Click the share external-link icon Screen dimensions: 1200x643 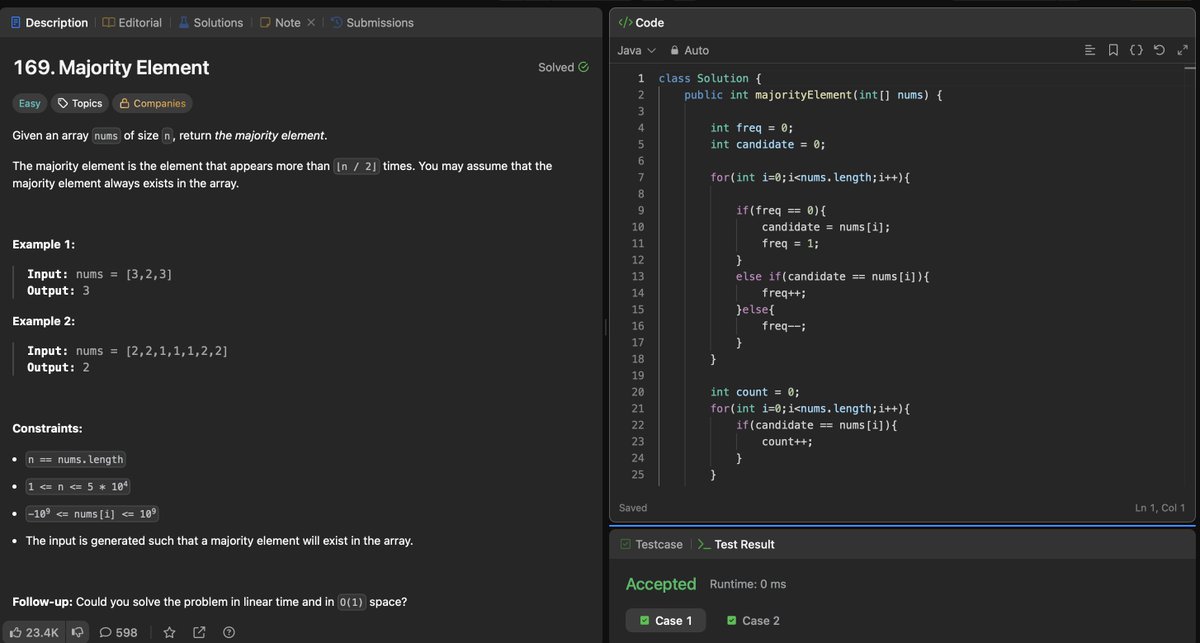199,632
